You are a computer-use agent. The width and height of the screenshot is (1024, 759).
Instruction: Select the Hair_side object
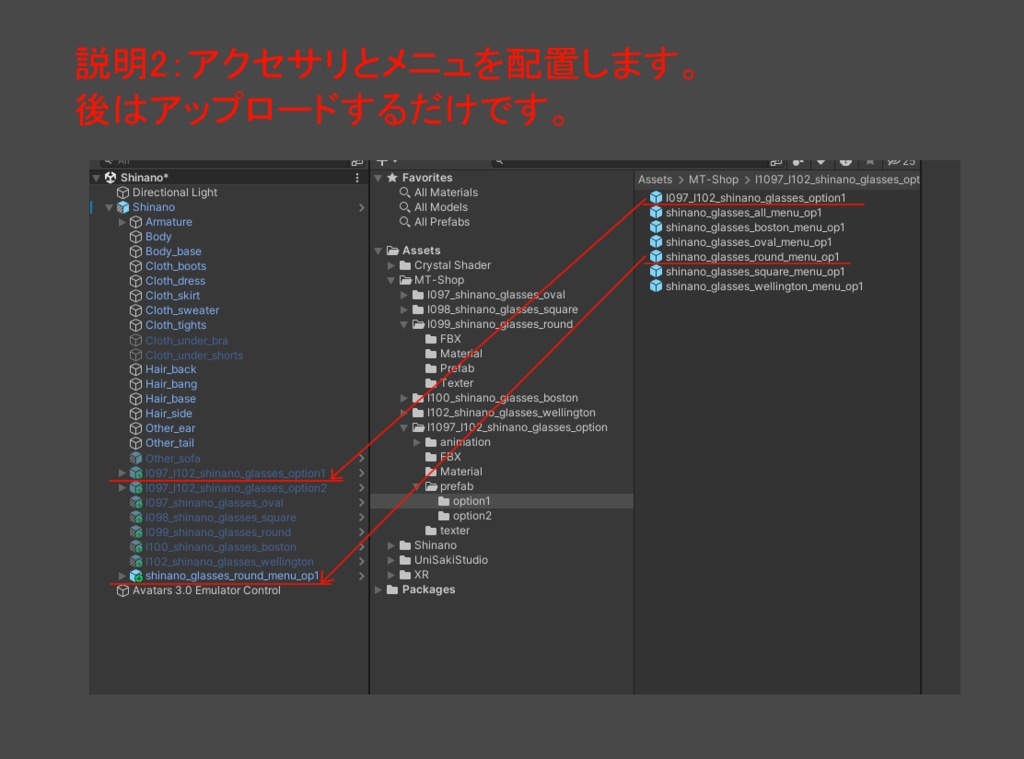(168, 413)
